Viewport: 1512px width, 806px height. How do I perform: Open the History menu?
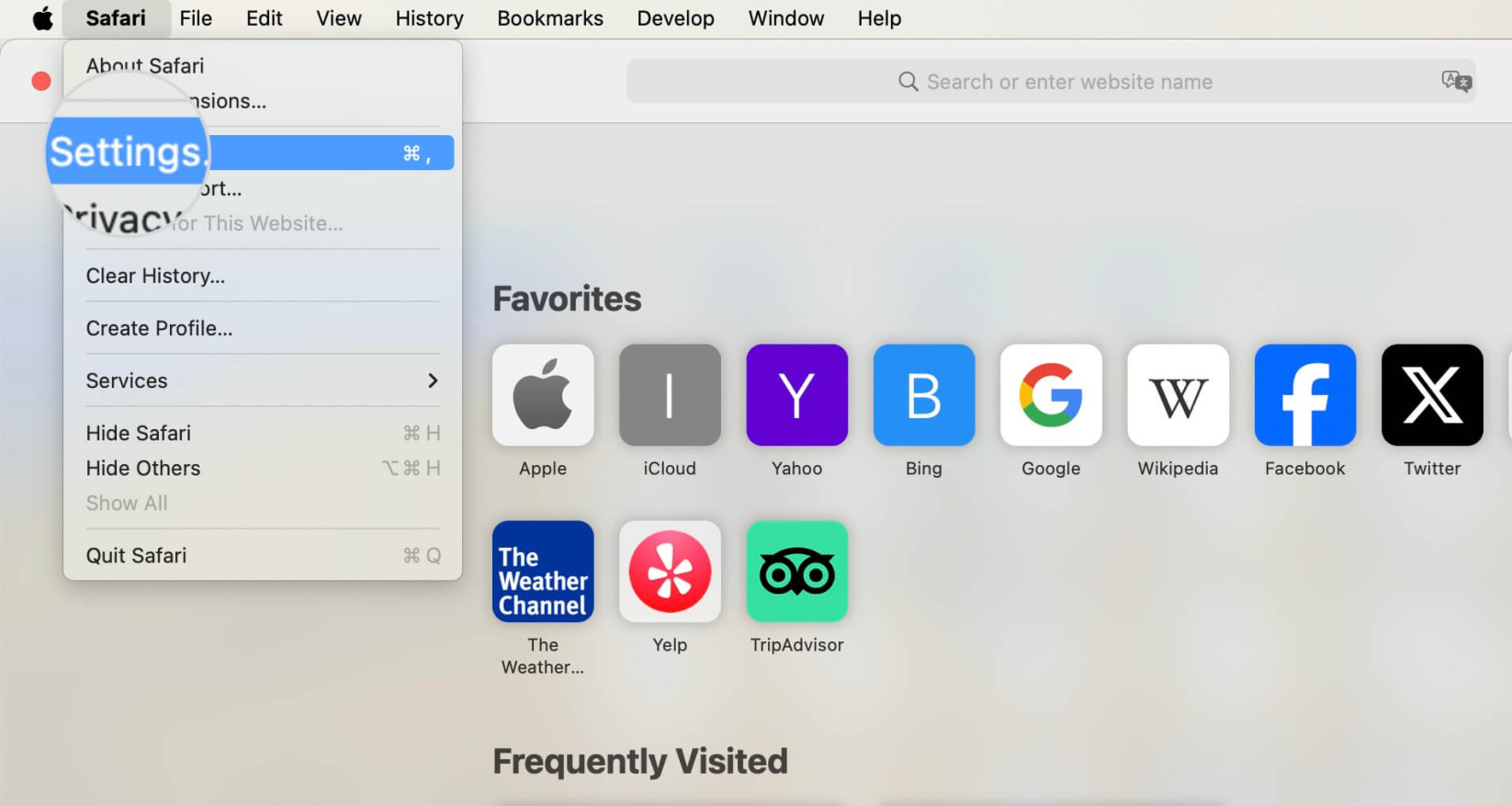pos(429,18)
